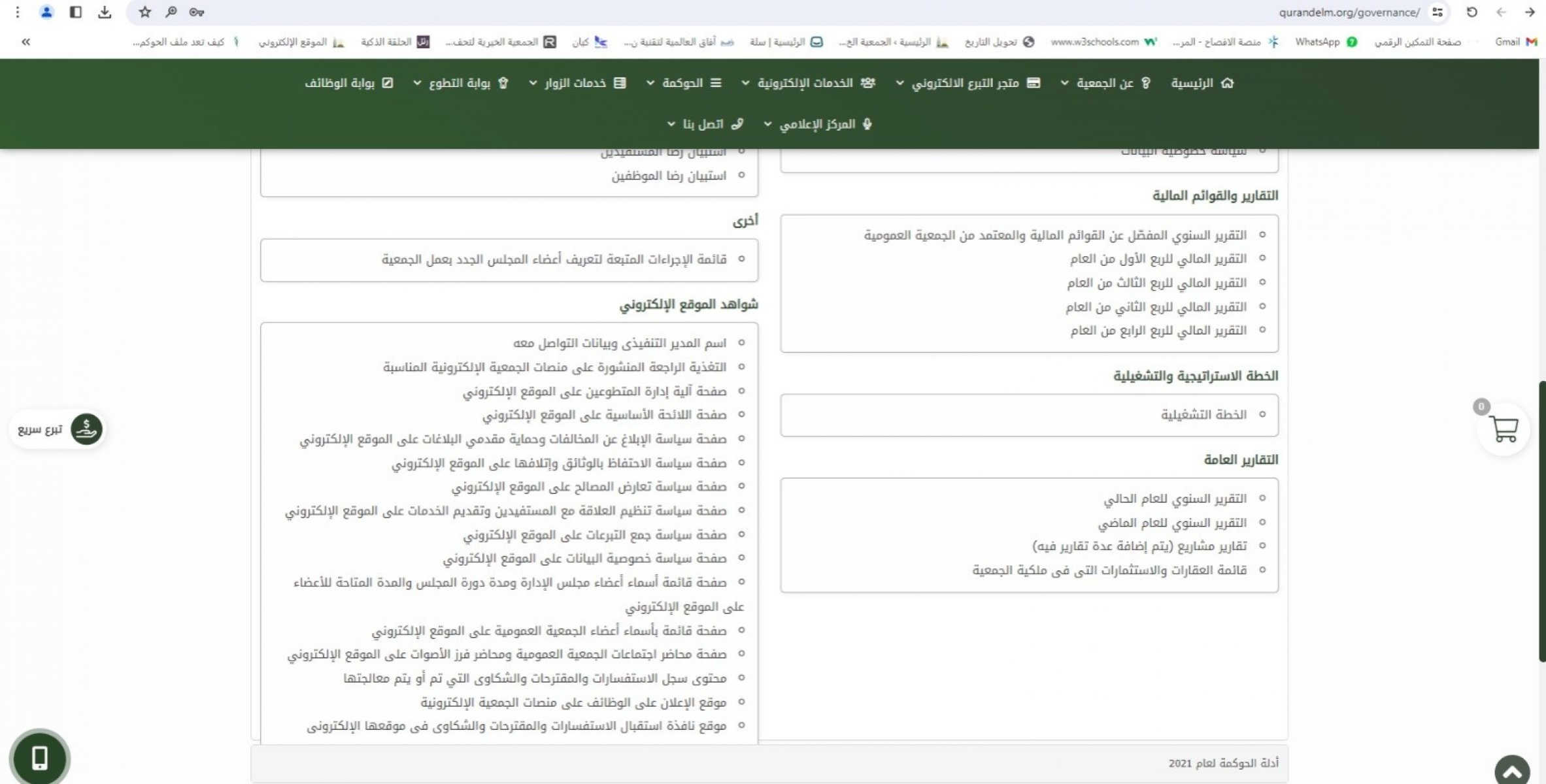This screenshot has width=1546, height=784.
Task: Expand the المركز الإعلامي dropdown
Action: pyautogui.click(x=818, y=124)
